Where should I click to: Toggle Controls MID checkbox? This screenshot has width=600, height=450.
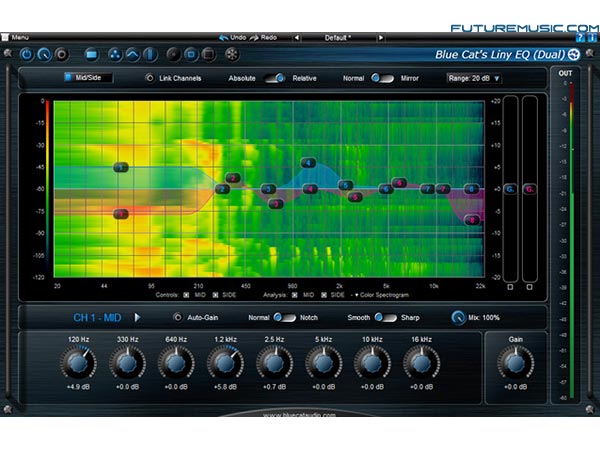coord(186,295)
